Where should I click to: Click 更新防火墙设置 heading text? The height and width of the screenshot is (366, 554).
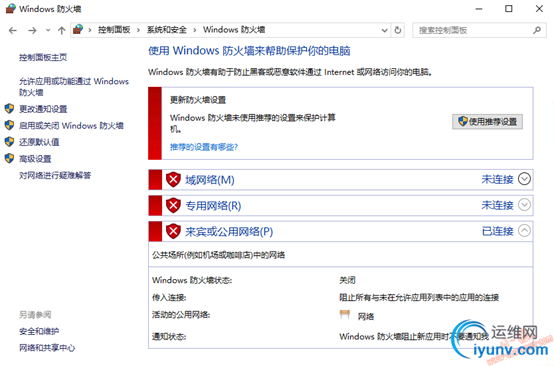[198, 100]
